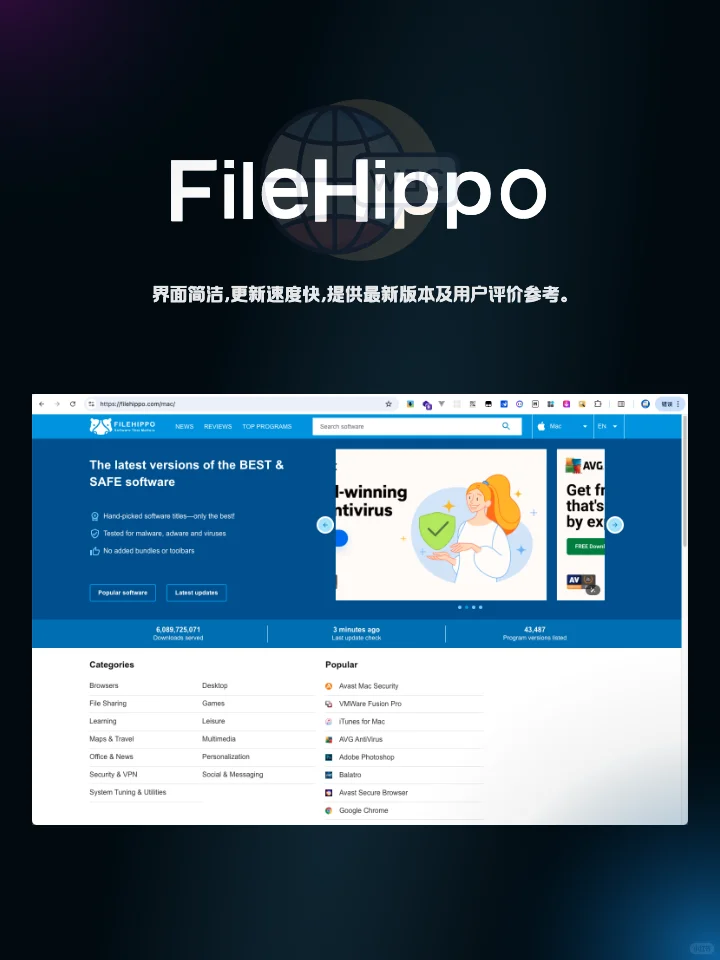Open the Personalization category
This screenshot has width=720, height=960.
click(226, 757)
